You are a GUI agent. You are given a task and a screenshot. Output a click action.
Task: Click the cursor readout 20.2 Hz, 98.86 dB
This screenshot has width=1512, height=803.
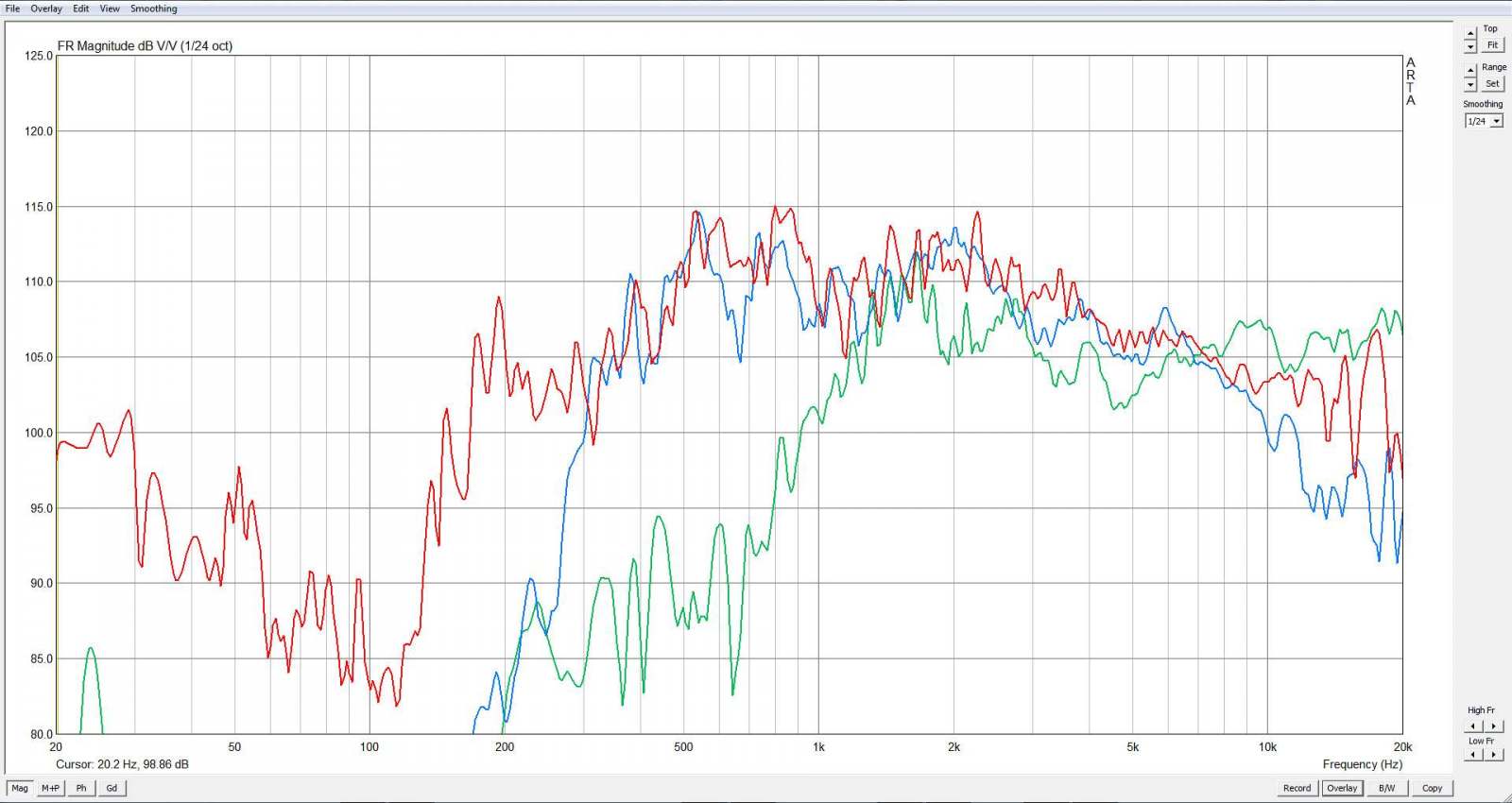(122, 764)
